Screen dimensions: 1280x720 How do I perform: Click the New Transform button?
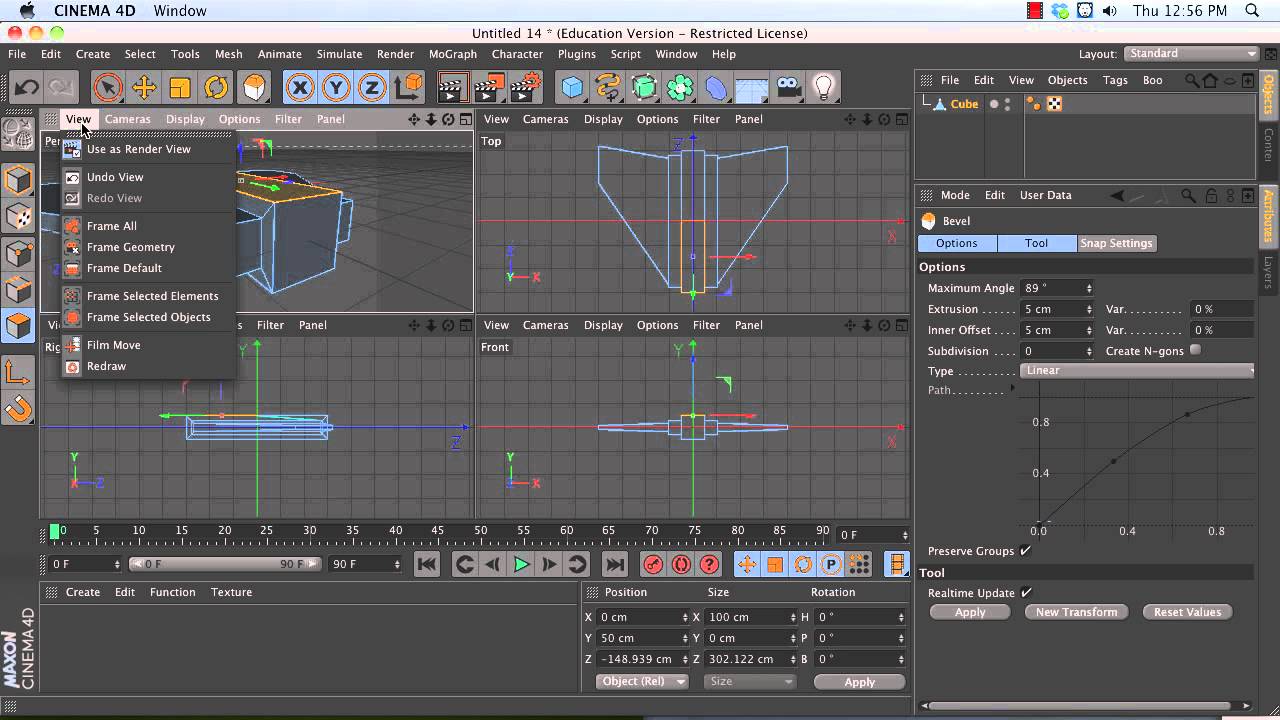click(1076, 612)
